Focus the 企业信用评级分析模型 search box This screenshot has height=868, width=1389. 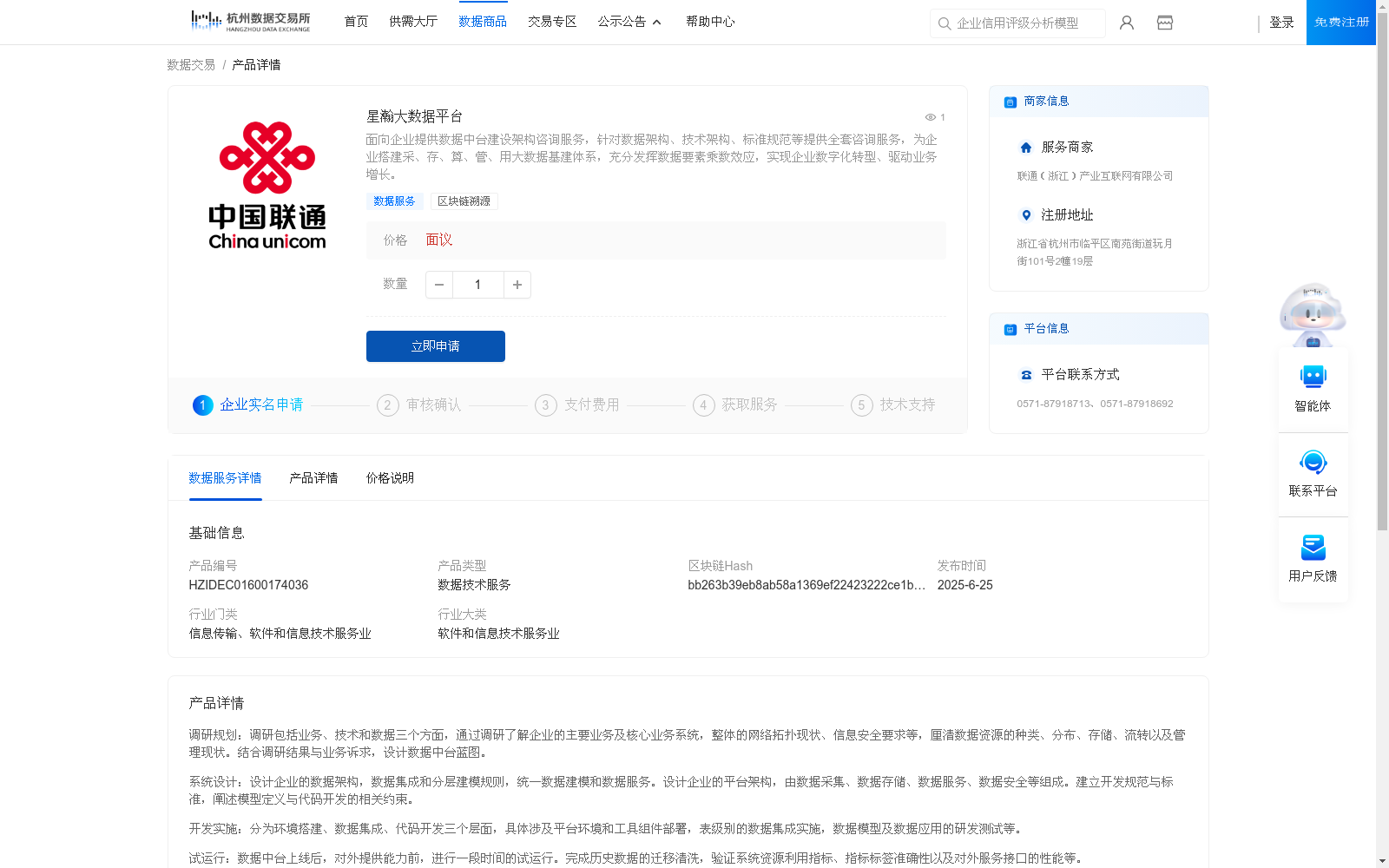[1017, 23]
